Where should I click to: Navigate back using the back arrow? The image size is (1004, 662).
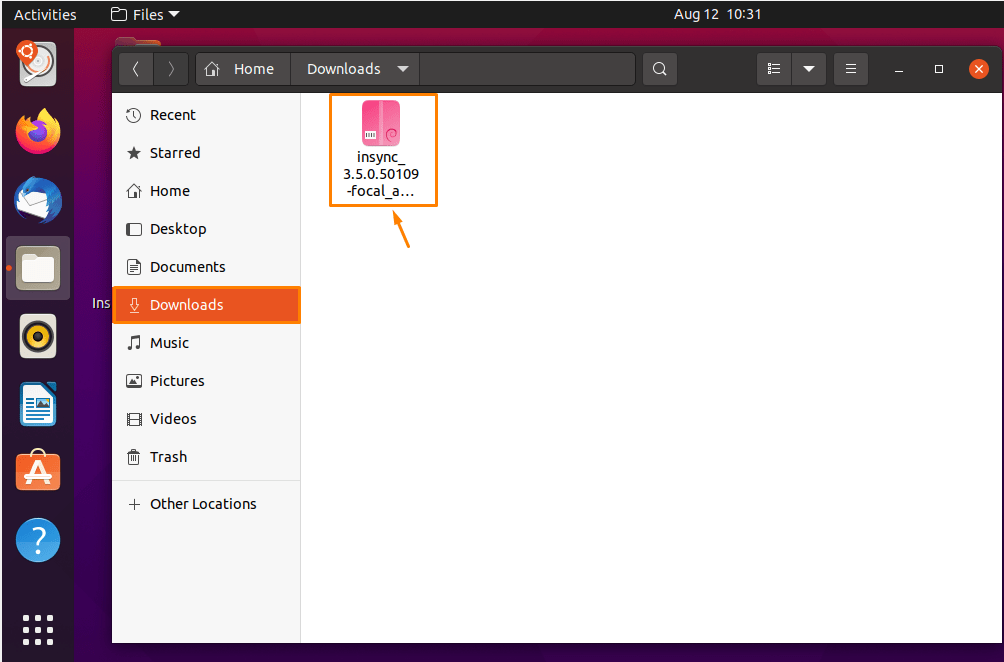(x=135, y=68)
